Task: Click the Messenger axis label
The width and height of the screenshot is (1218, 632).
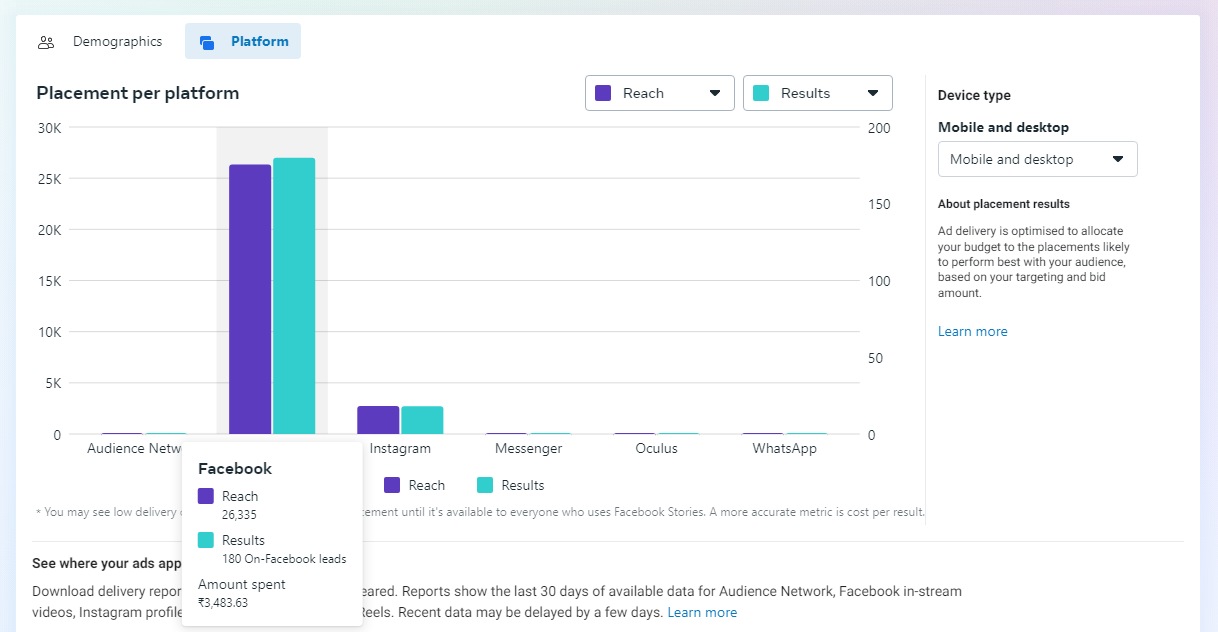Action: click(x=528, y=448)
